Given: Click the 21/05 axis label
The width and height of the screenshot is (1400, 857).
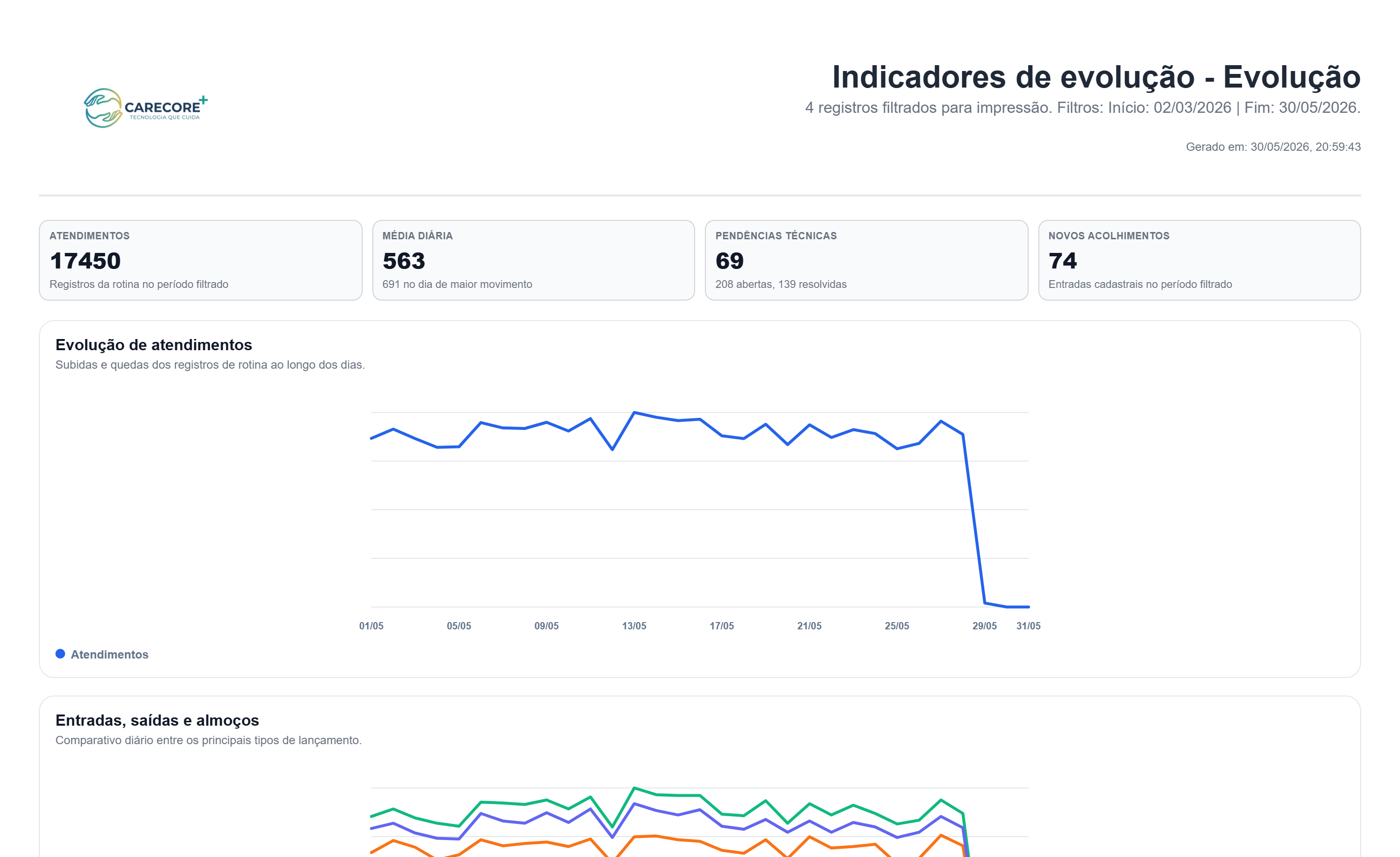Looking at the screenshot, I should (809, 626).
